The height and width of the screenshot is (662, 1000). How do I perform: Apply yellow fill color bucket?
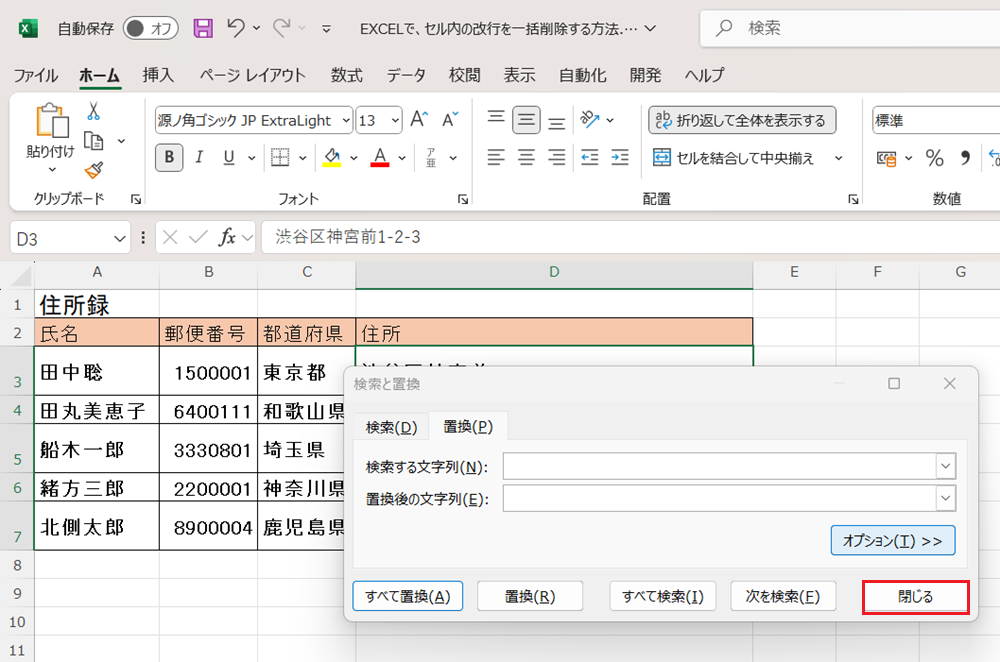click(x=332, y=158)
